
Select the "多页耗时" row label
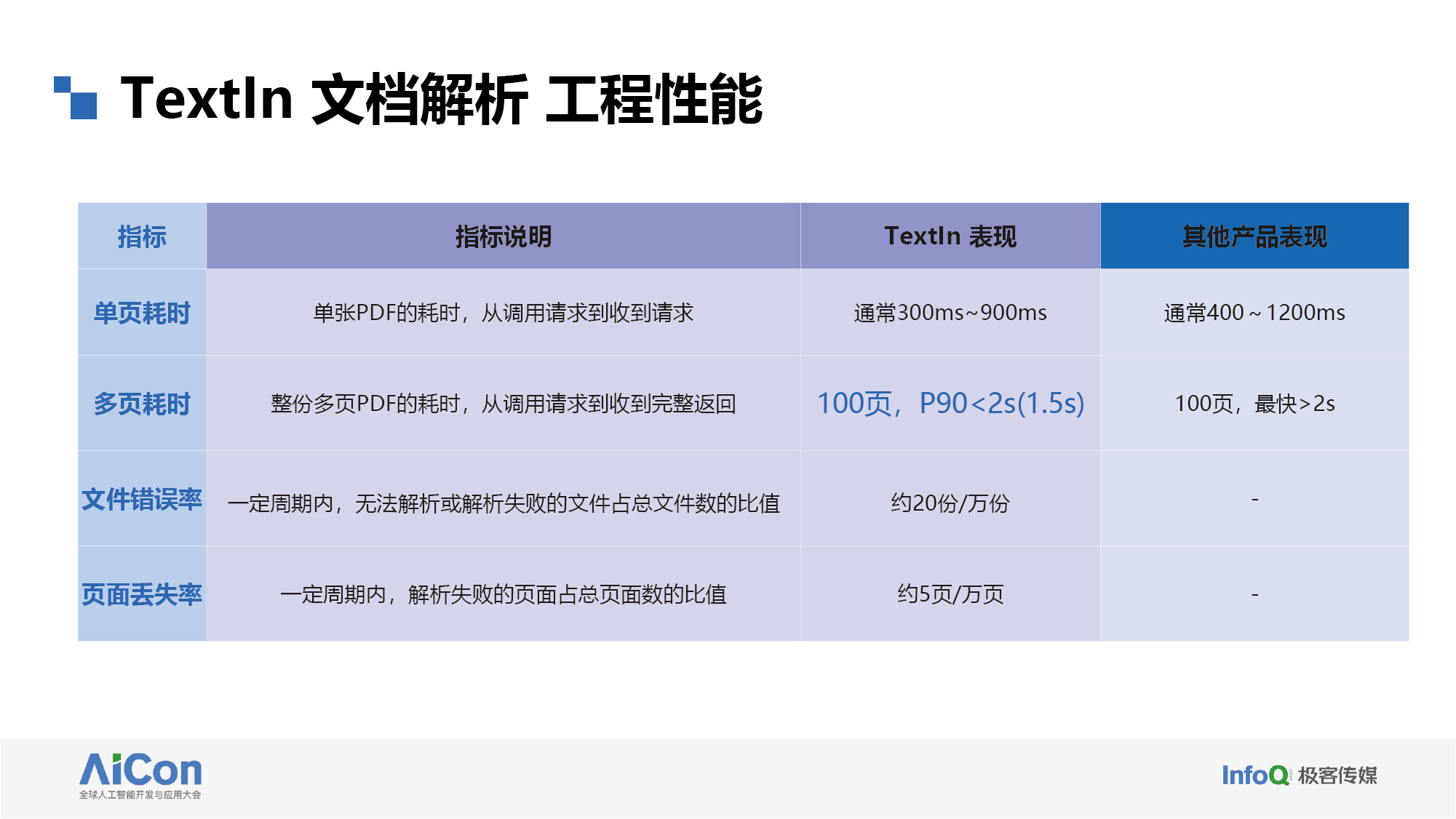(142, 404)
